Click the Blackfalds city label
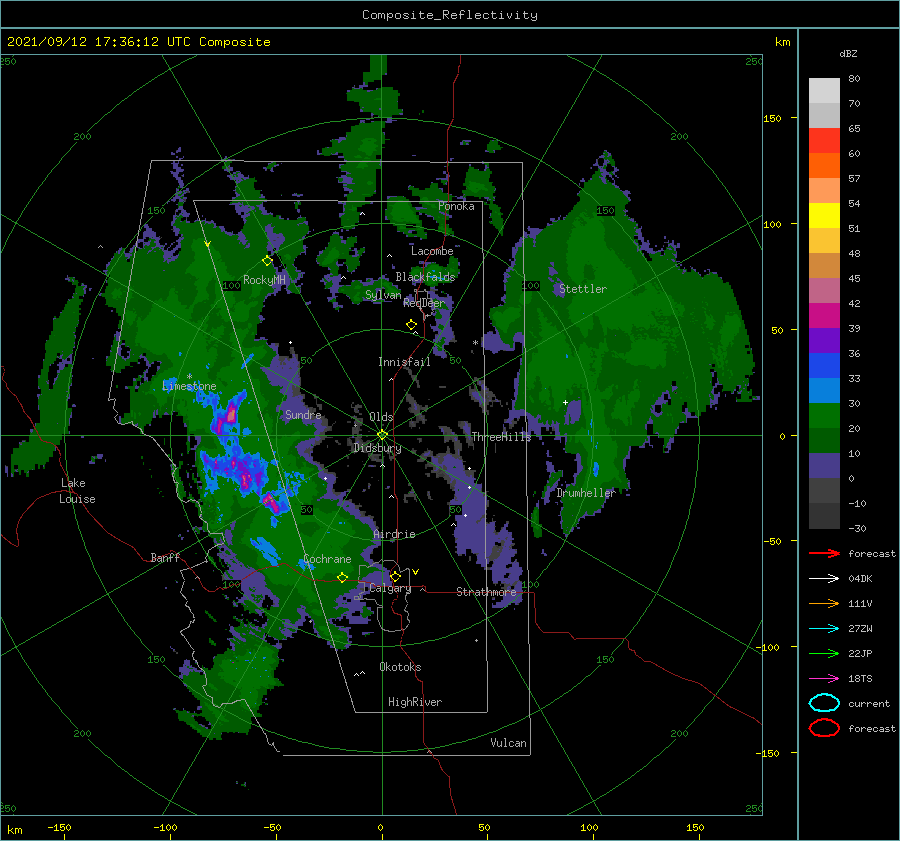 tap(425, 277)
